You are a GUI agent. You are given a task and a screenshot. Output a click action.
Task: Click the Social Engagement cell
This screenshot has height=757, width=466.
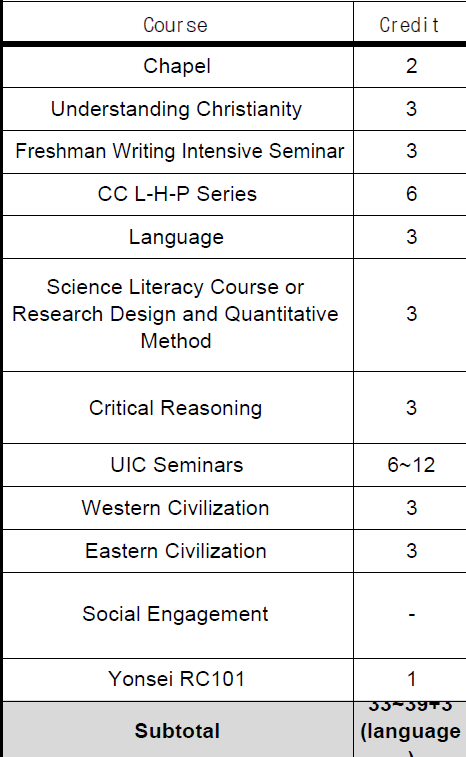tap(178, 615)
